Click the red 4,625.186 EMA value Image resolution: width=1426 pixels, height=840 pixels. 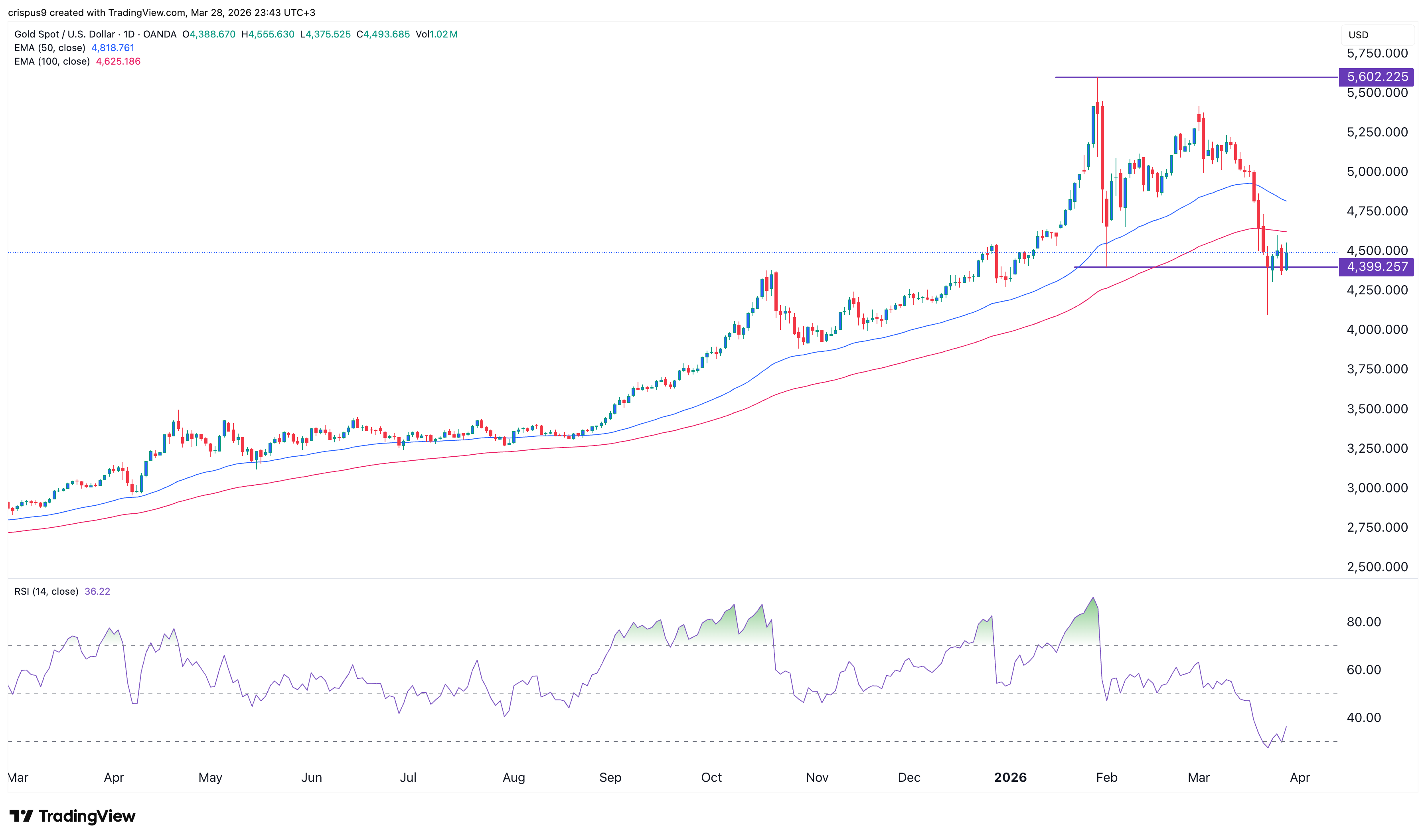click(119, 61)
